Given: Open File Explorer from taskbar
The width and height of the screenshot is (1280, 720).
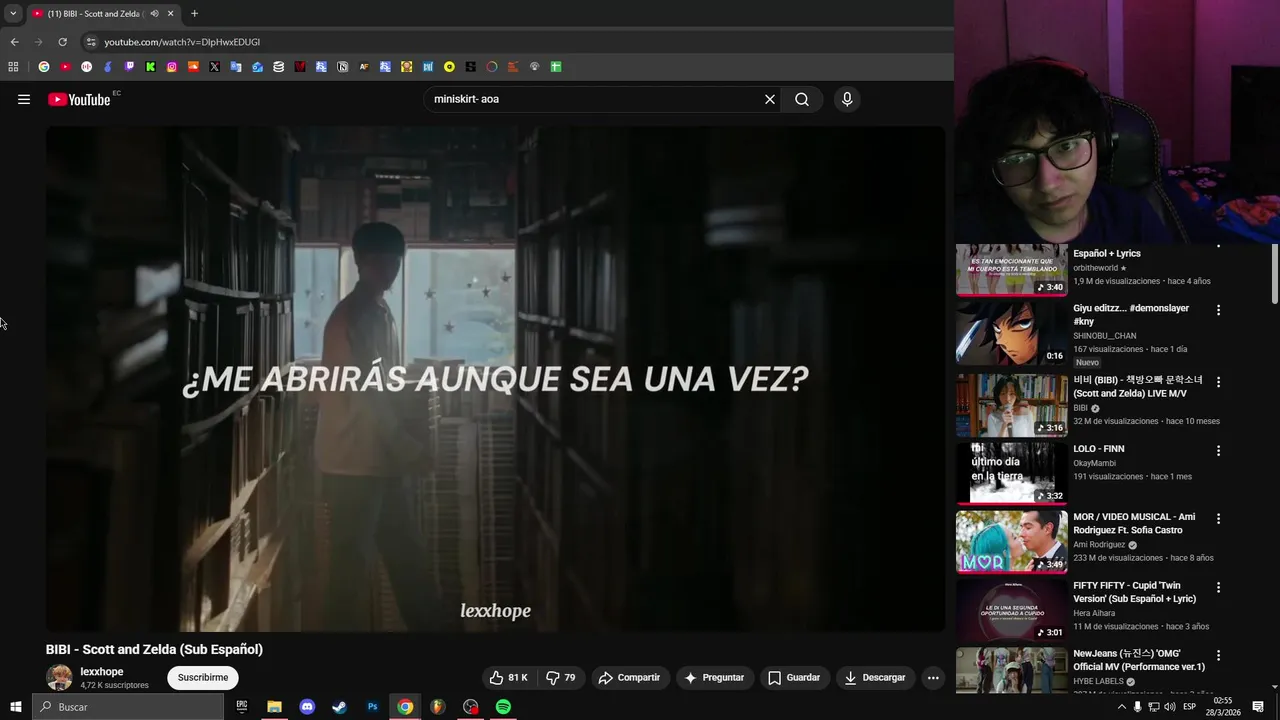Looking at the screenshot, I should (x=274, y=707).
